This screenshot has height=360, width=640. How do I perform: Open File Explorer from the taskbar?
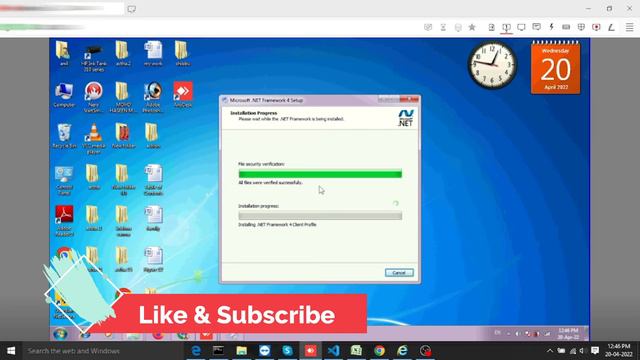pos(242,351)
